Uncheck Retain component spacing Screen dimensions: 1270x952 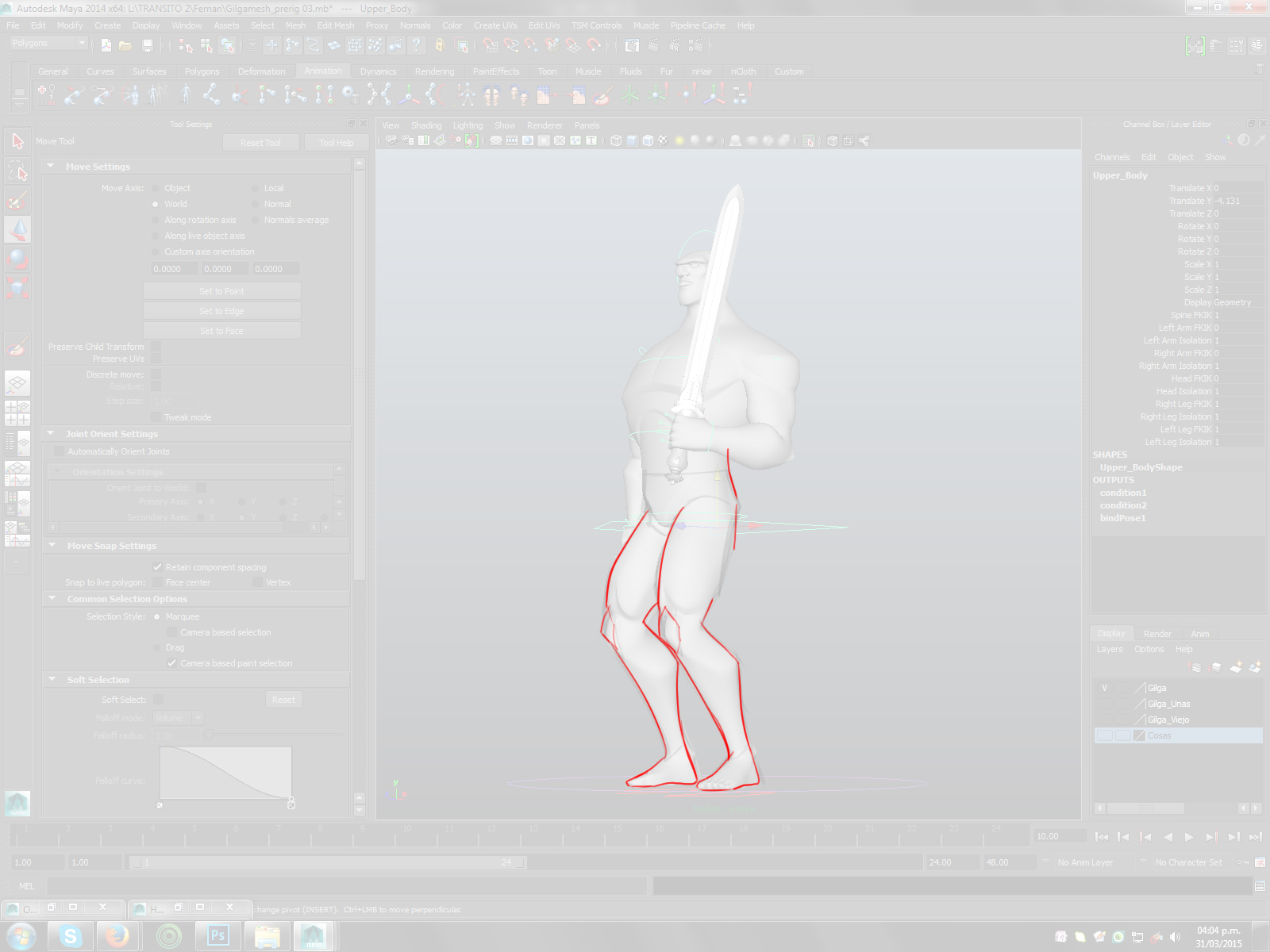click(x=157, y=567)
